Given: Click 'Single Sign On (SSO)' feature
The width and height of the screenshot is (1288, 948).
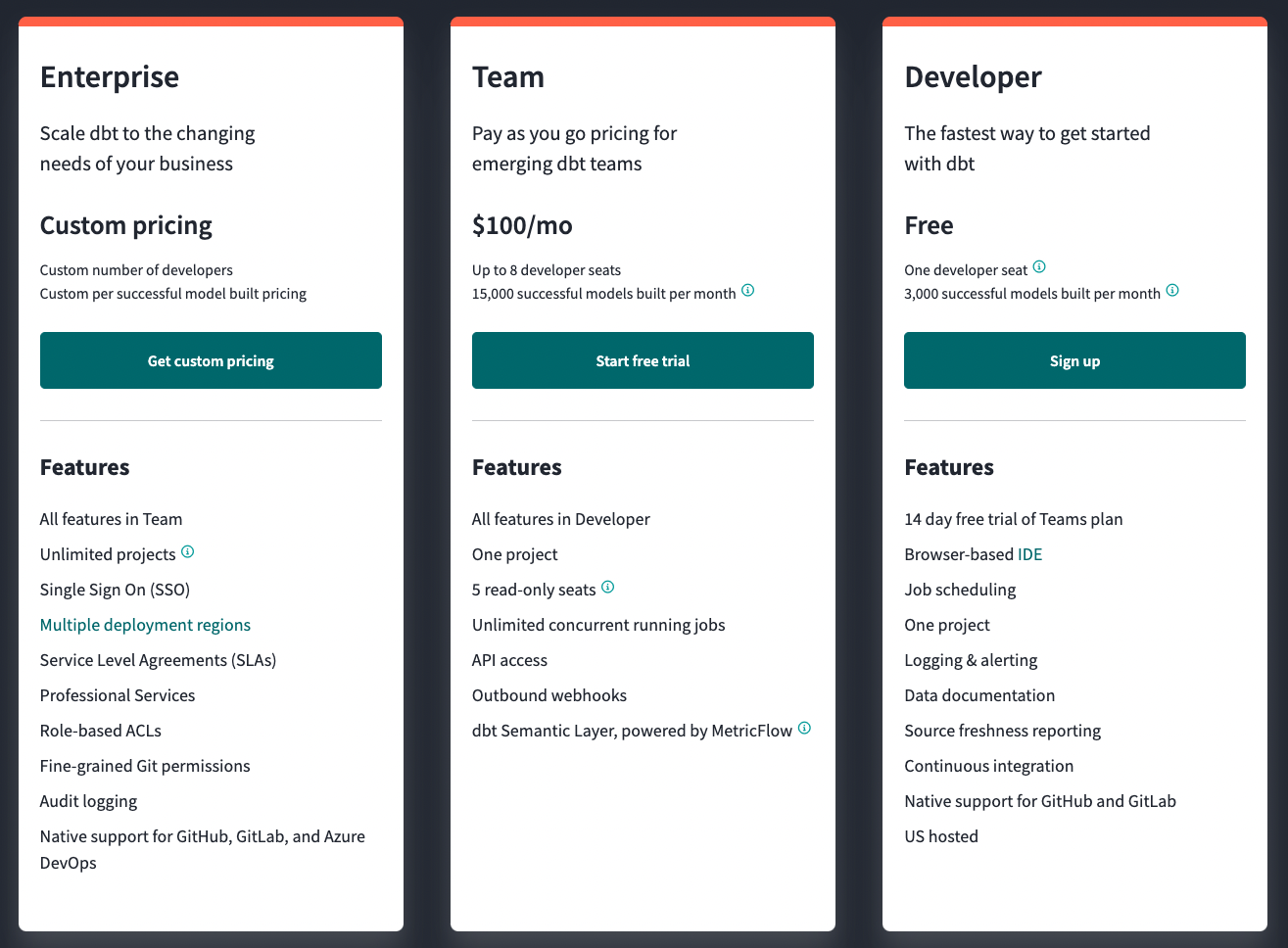Looking at the screenshot, I should coord(115,590).
